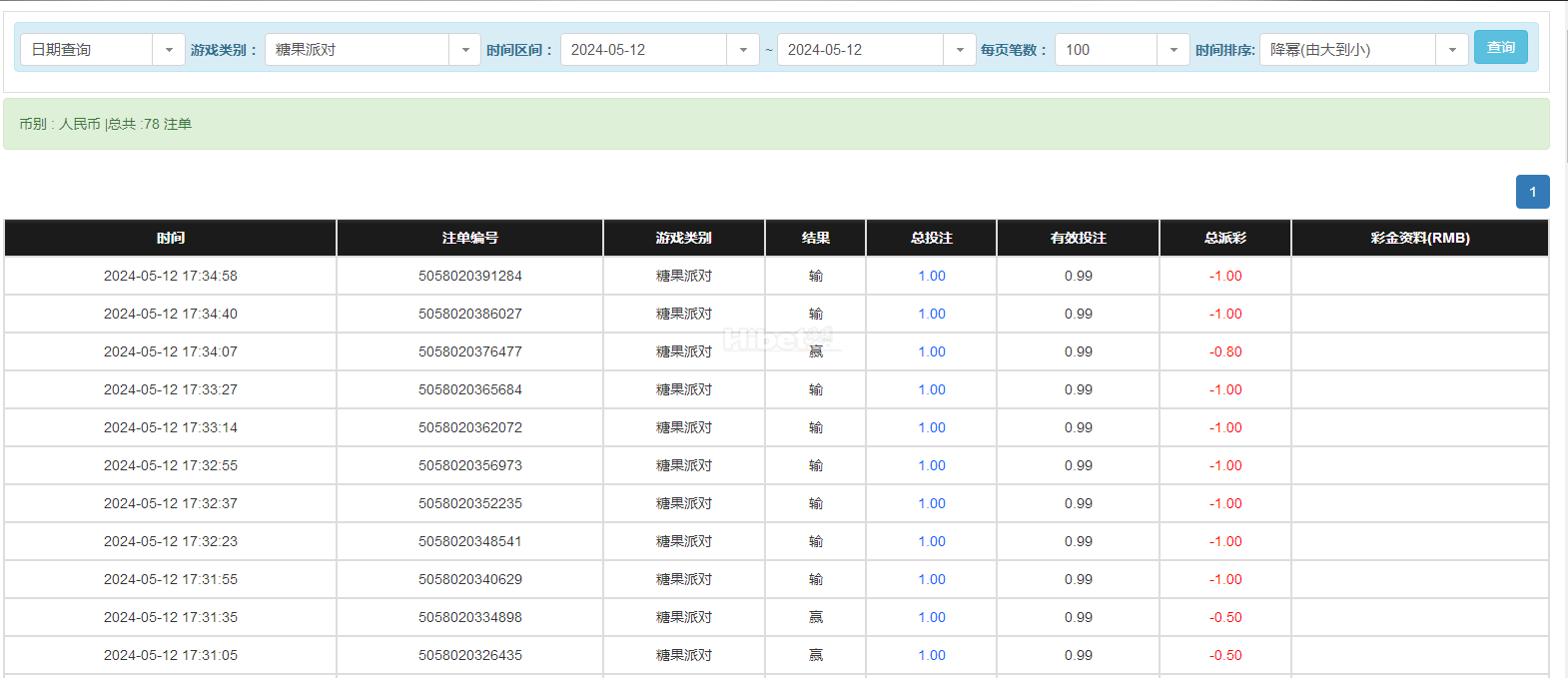
Task: Click the timestamp 2024-05-12 17:34:07
Action: [171, 351]
